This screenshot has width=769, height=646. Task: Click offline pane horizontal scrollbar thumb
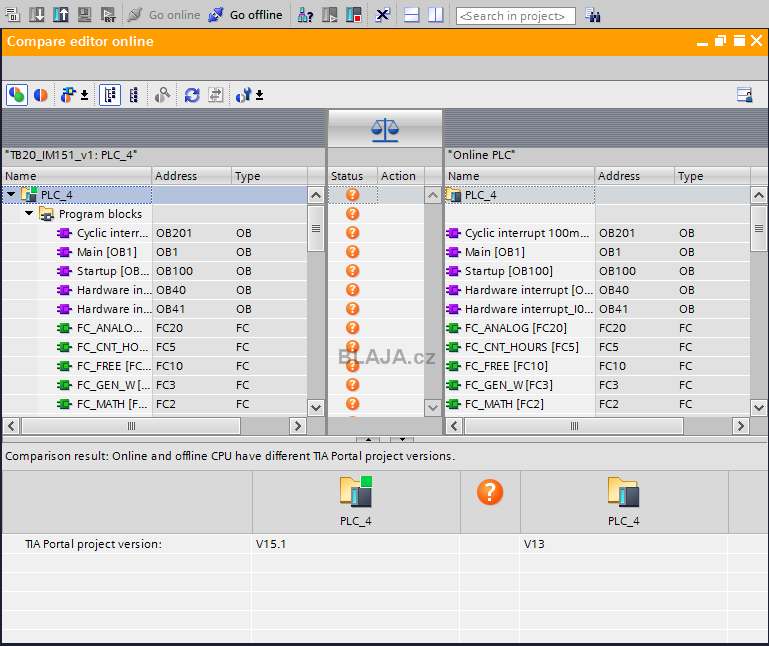tap(131, 426)
